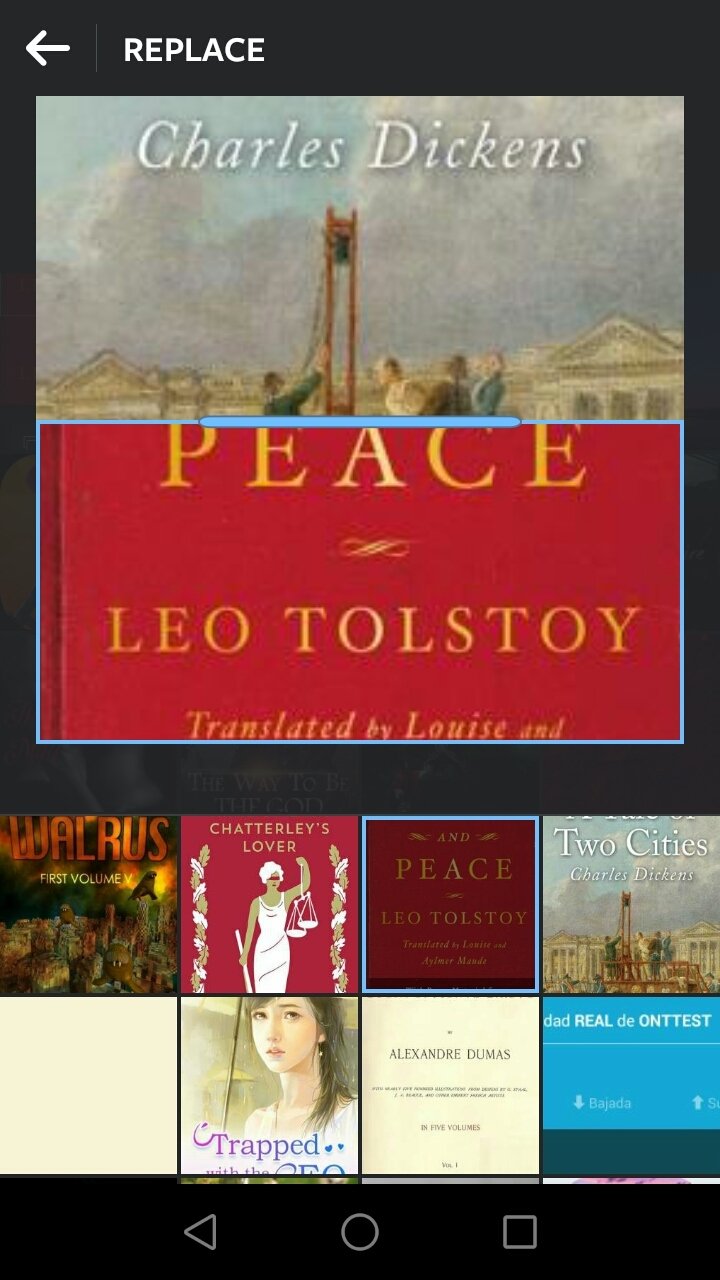Tap the back arrow icon
The height and width of the screenshot is (1280, 720).
pos(47,48)
